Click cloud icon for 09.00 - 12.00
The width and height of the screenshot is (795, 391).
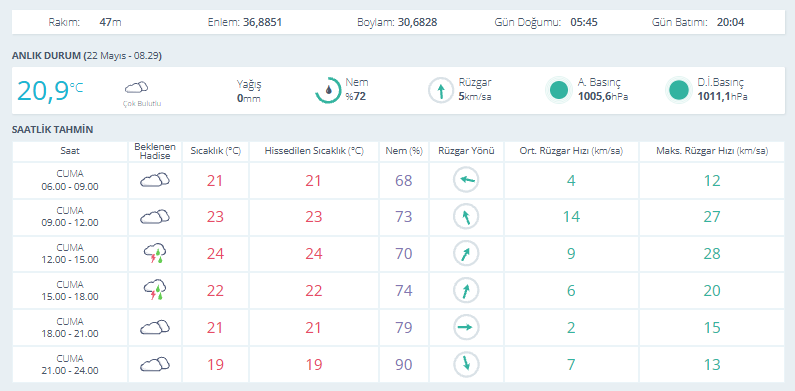click(155, 217)
